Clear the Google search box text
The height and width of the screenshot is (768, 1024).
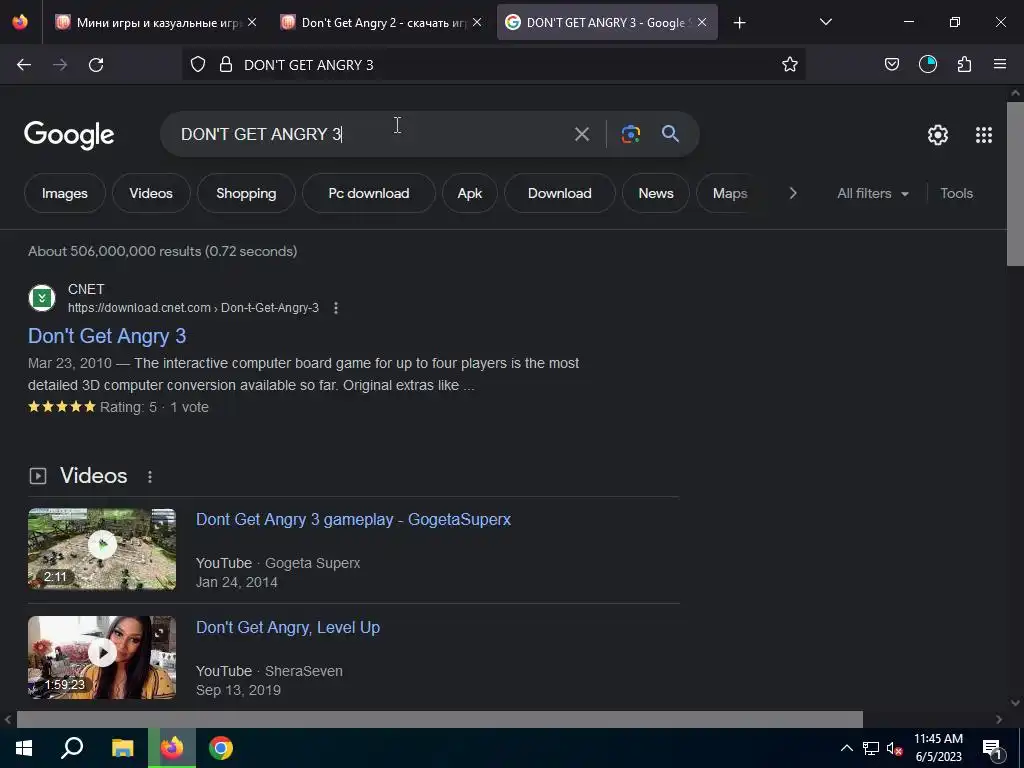click(x=581, y=134)
